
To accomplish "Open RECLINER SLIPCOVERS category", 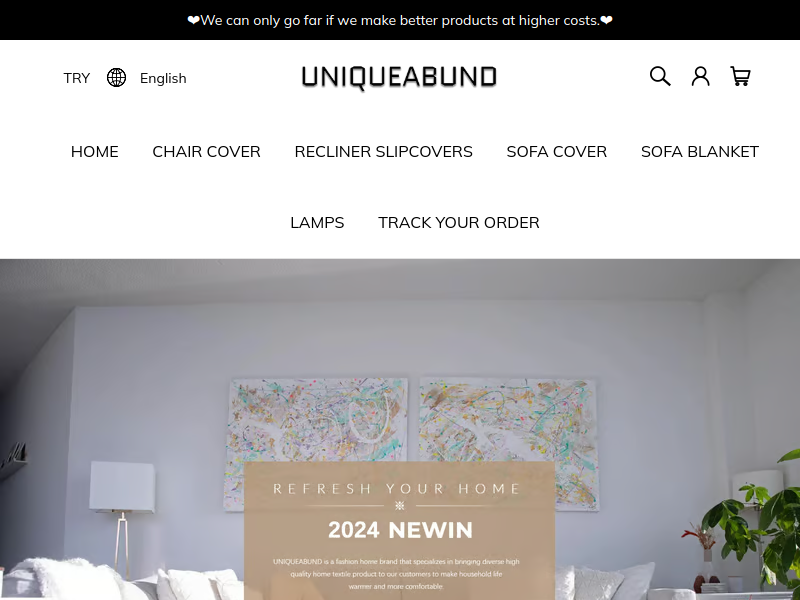I will (383, 152).
